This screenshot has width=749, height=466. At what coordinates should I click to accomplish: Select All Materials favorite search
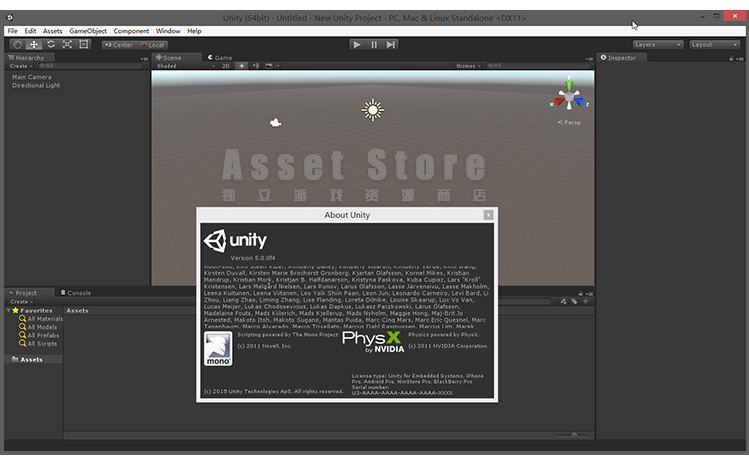41,319
